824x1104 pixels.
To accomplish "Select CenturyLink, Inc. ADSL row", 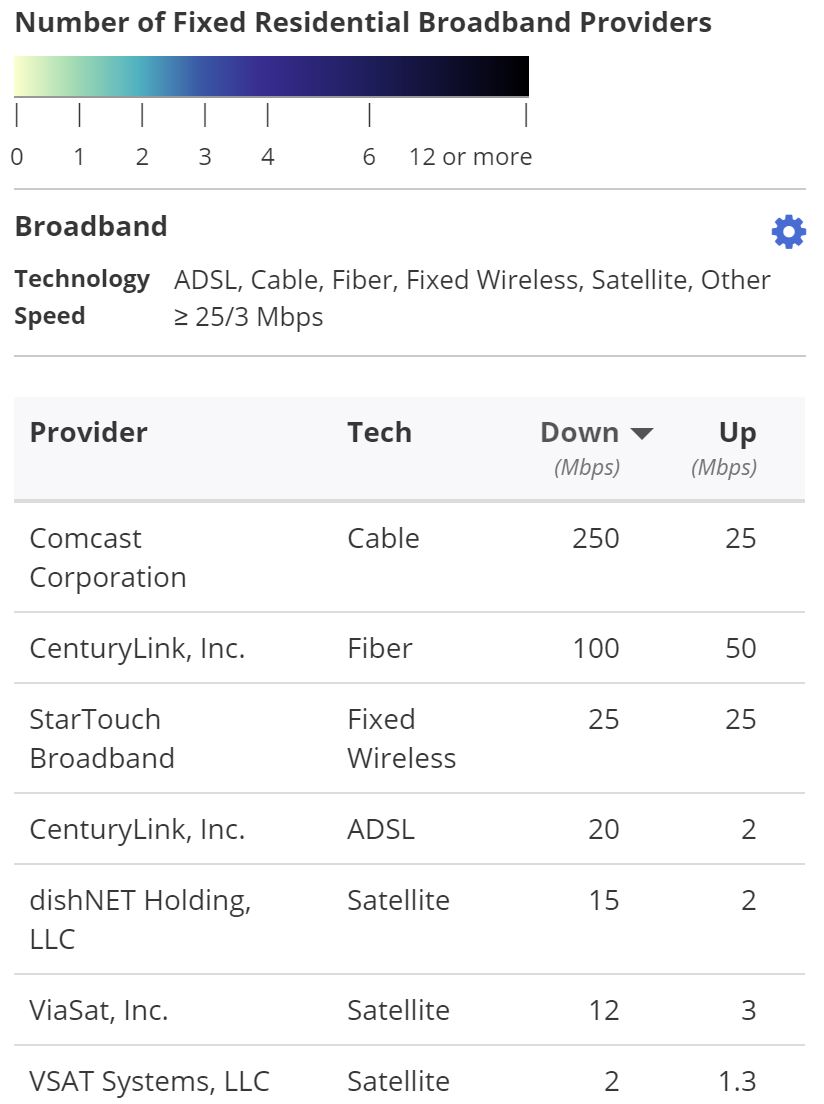I will click(x=409, y=829).
